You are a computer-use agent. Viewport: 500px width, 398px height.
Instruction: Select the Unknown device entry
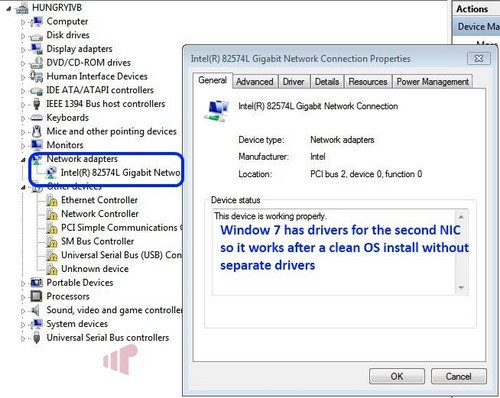95,269
